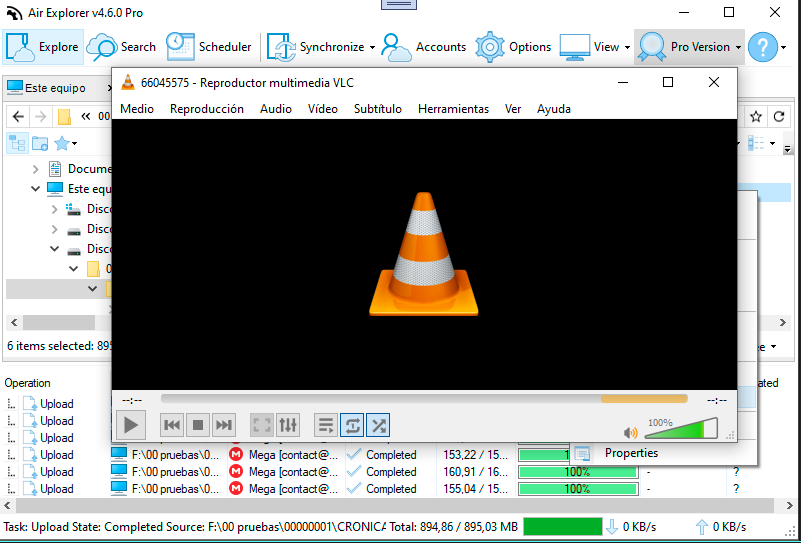Adjust VLC volume slider
The height and width of the screenshot is (543, 801).
pyautogui.click(x=681, y=428)
